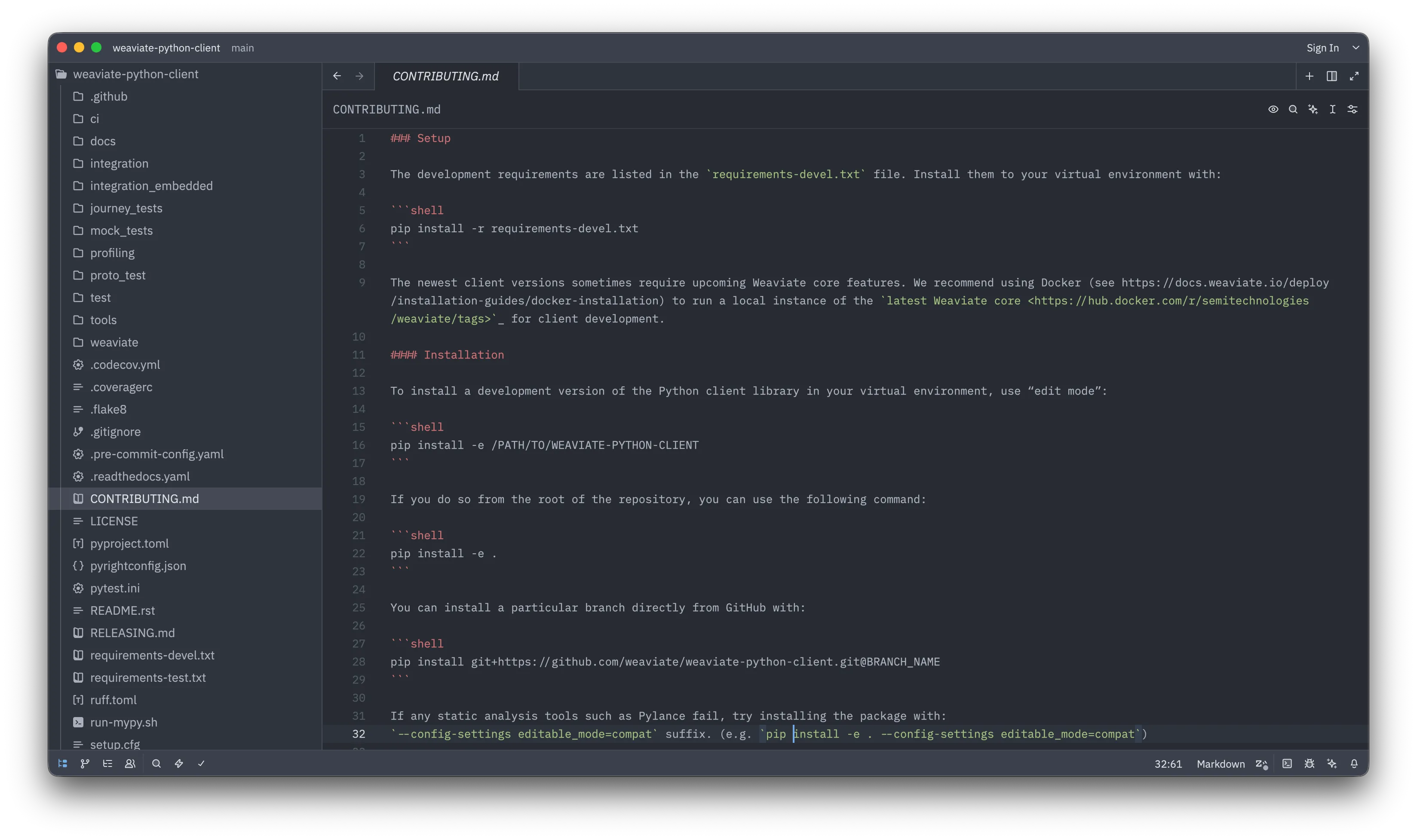Image resolution: width=1417 pixels, height=840 pixels.
Task: Expand the weaviate folder in tree
Action: tap(114, 343)
